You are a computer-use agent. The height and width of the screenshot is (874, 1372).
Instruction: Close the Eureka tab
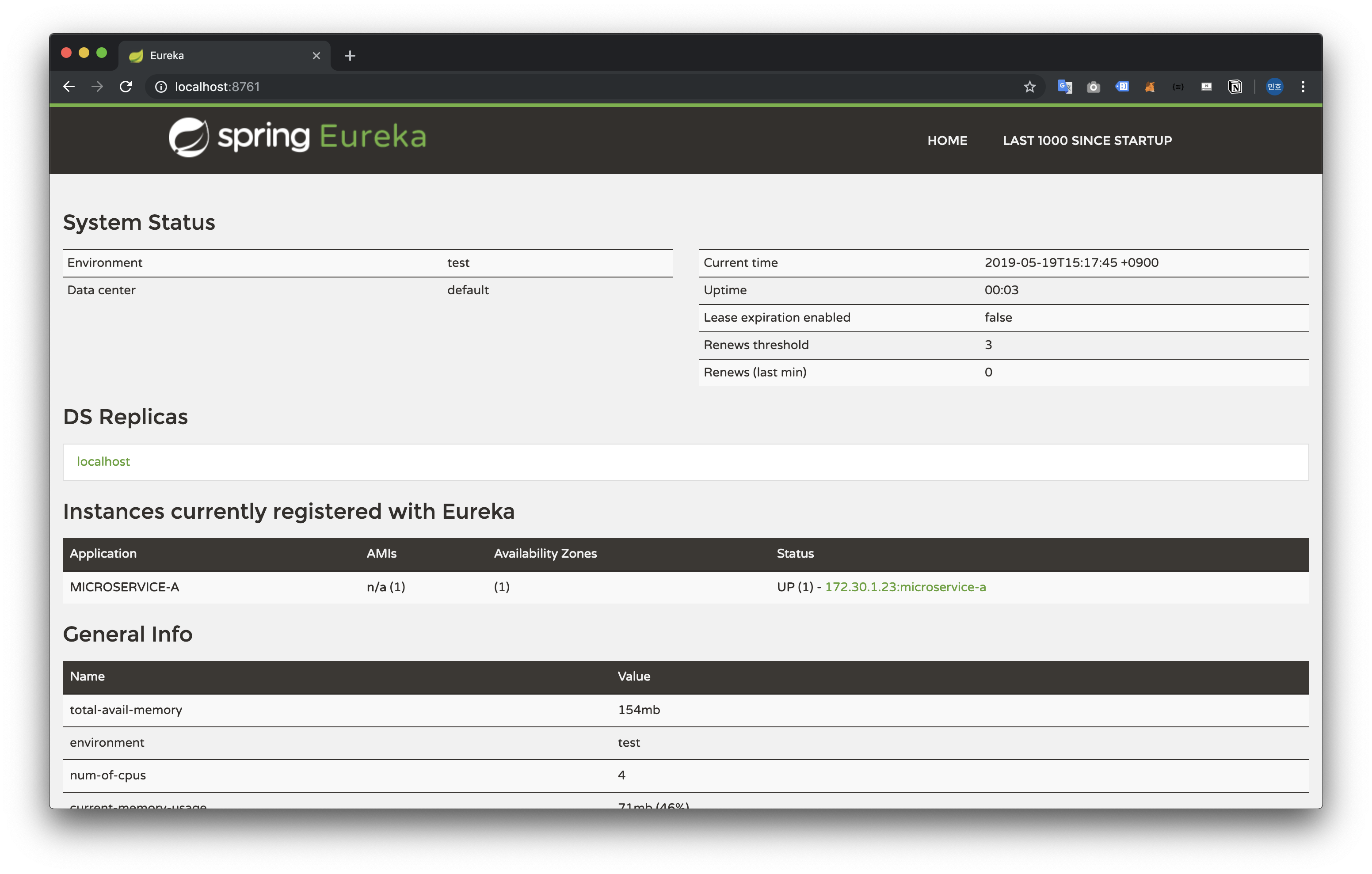tap(316, 56)
